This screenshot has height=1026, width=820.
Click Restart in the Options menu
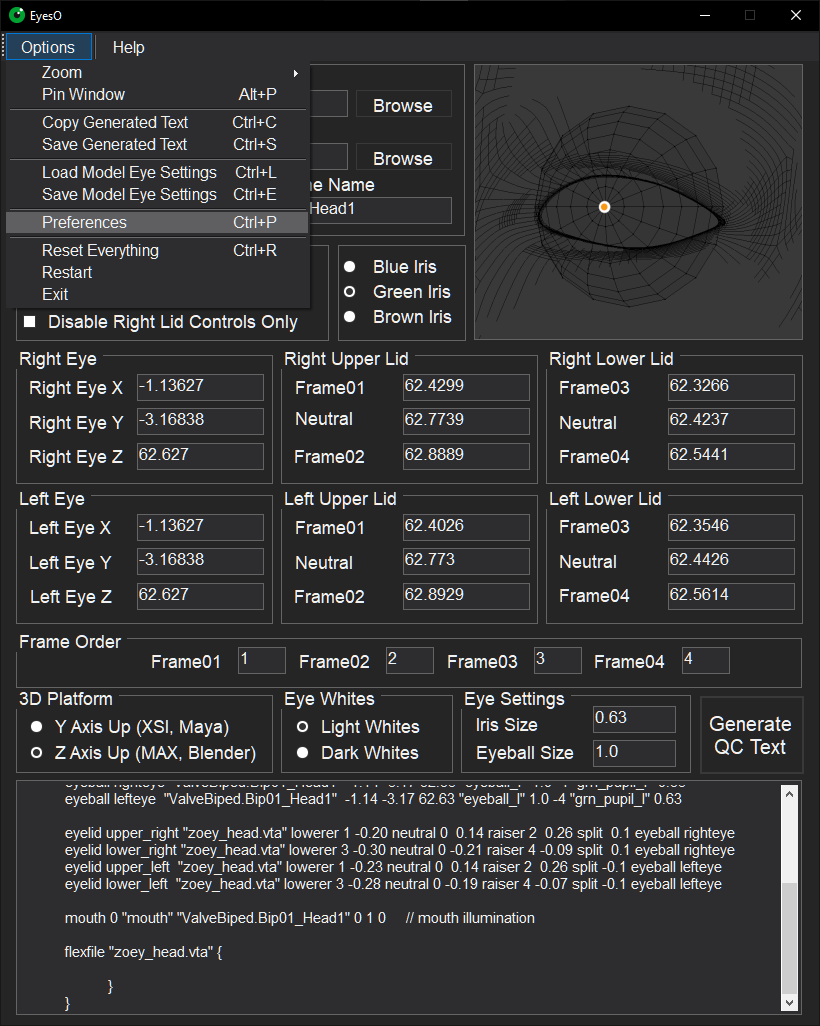[157, 272]
